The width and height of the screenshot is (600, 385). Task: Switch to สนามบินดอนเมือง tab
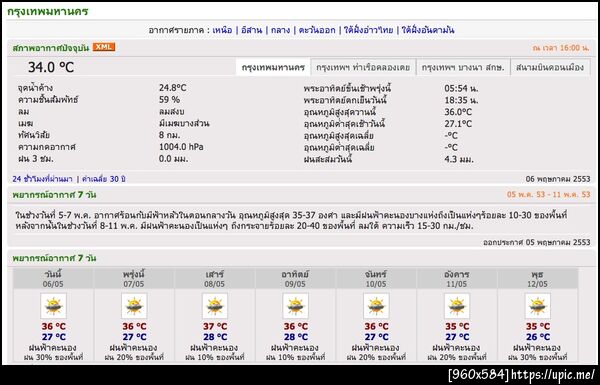click(550, 67)
